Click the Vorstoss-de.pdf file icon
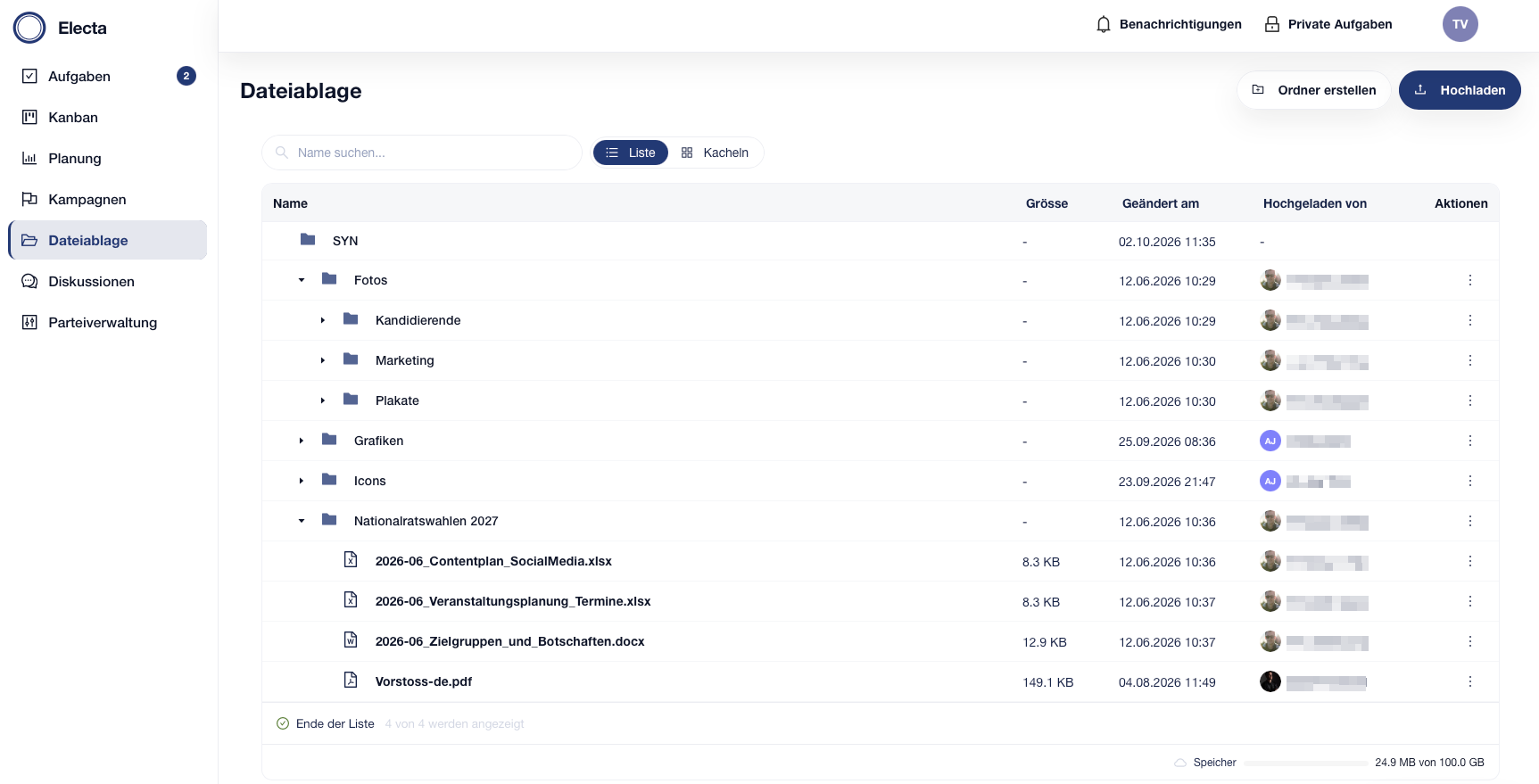Screen dimensions: 1539x784 pyautogui.click(x=351, y=681)
